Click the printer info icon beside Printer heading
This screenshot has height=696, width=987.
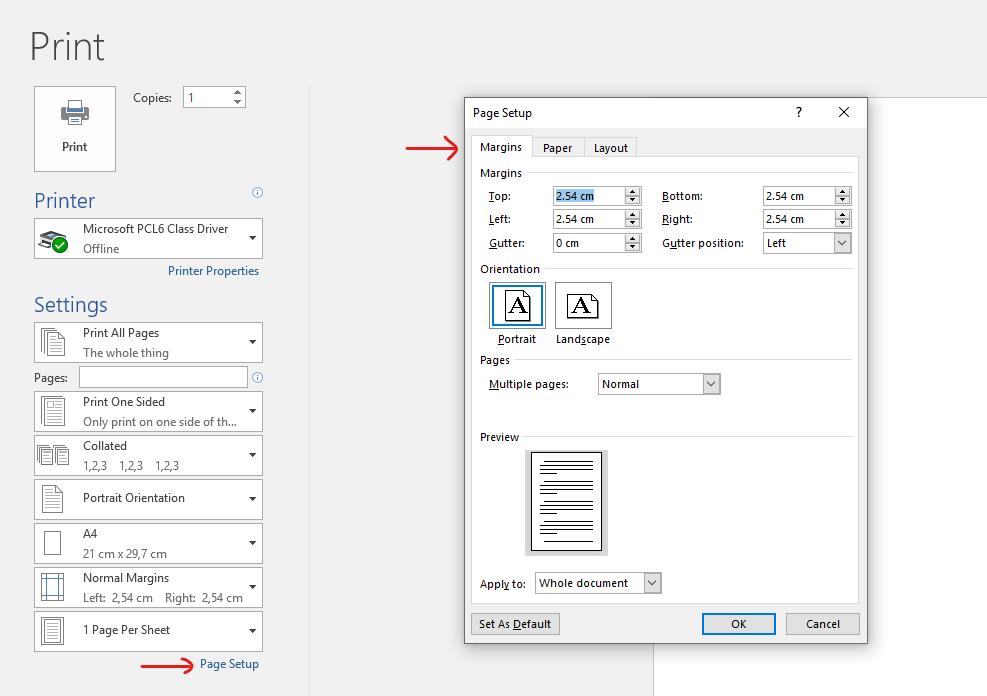257,192
